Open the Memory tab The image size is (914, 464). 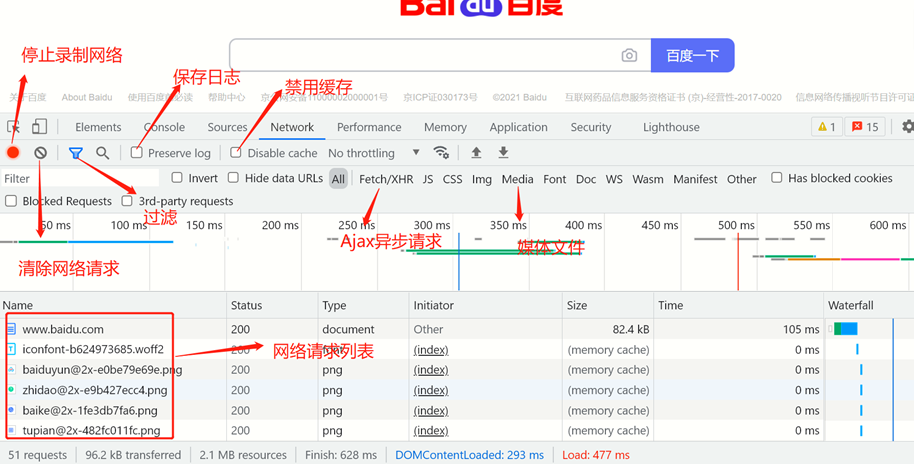[445, 127]
